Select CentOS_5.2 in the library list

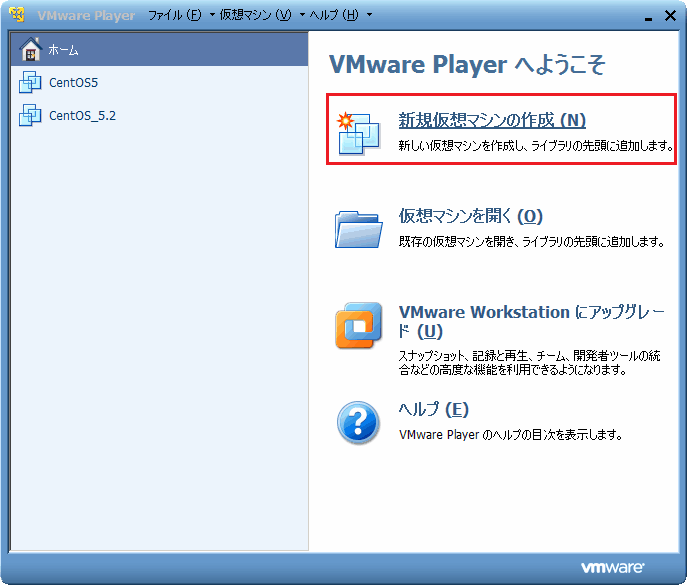(159, 115)
